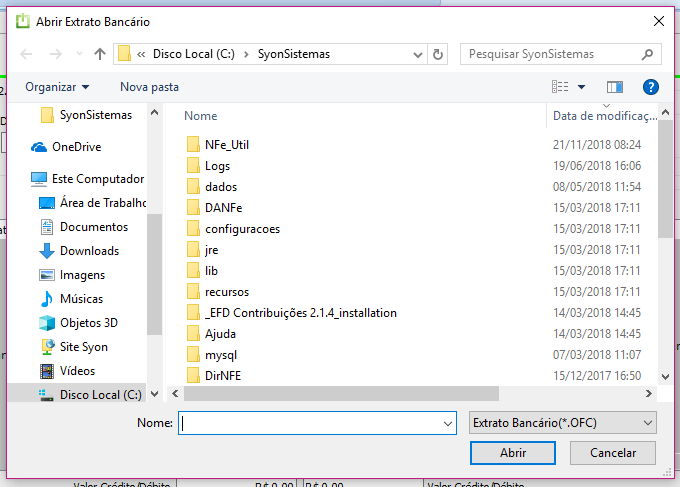The width and height of the screenshot is (680, 487).
Task: Open the Help question mark icon
Action: point(651,87)
